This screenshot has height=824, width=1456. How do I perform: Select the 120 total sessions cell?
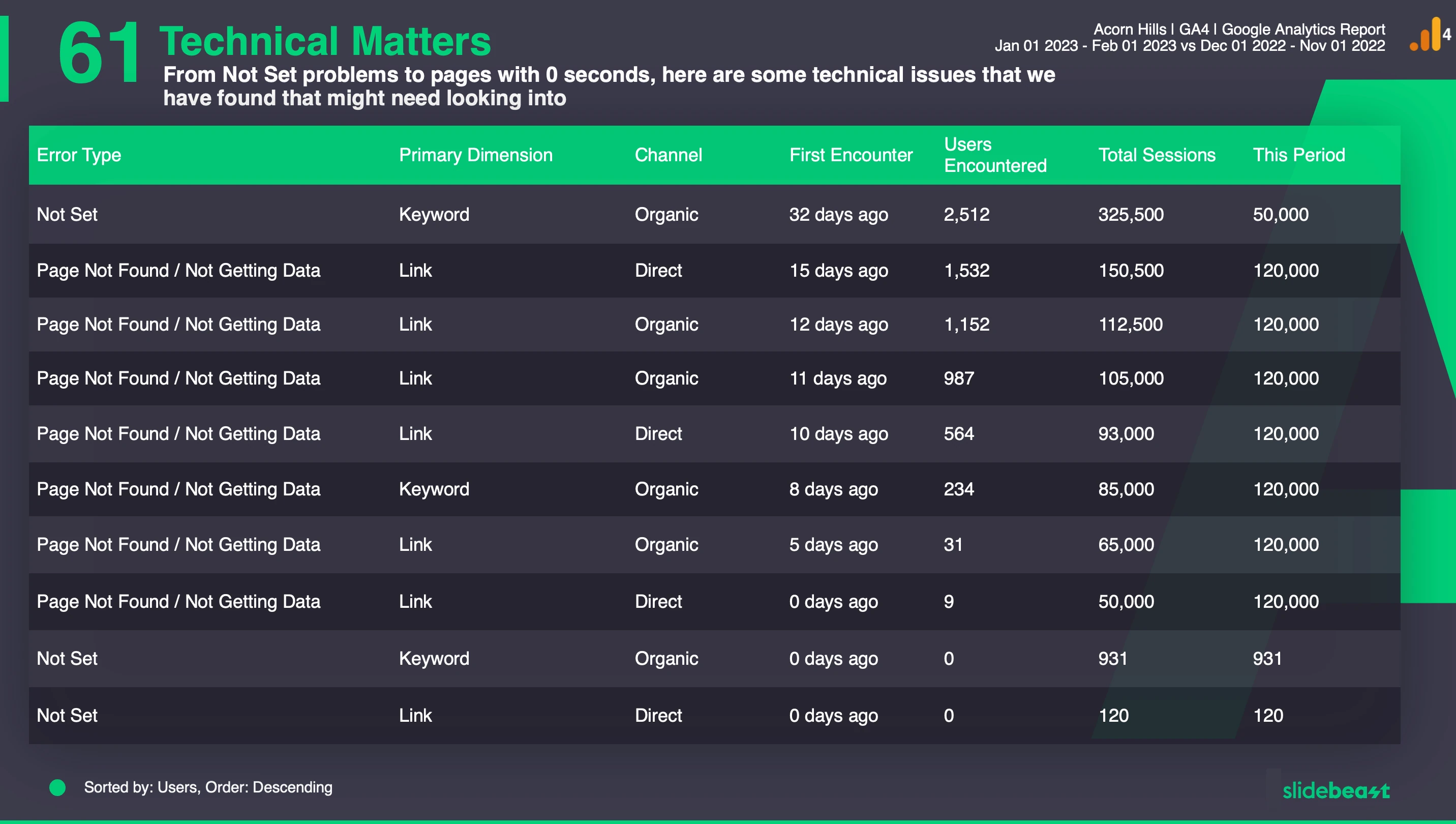(1113, 715)
